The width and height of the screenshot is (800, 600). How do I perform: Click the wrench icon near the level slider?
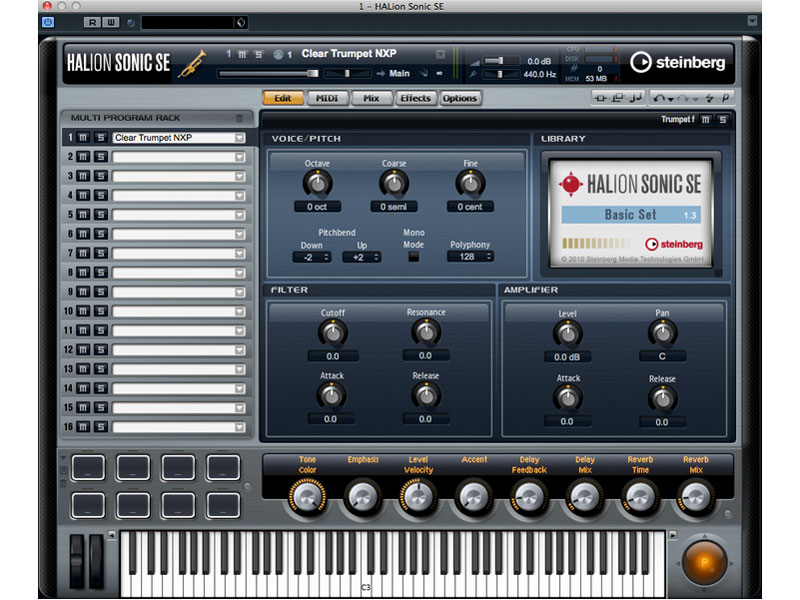(474, 73)
